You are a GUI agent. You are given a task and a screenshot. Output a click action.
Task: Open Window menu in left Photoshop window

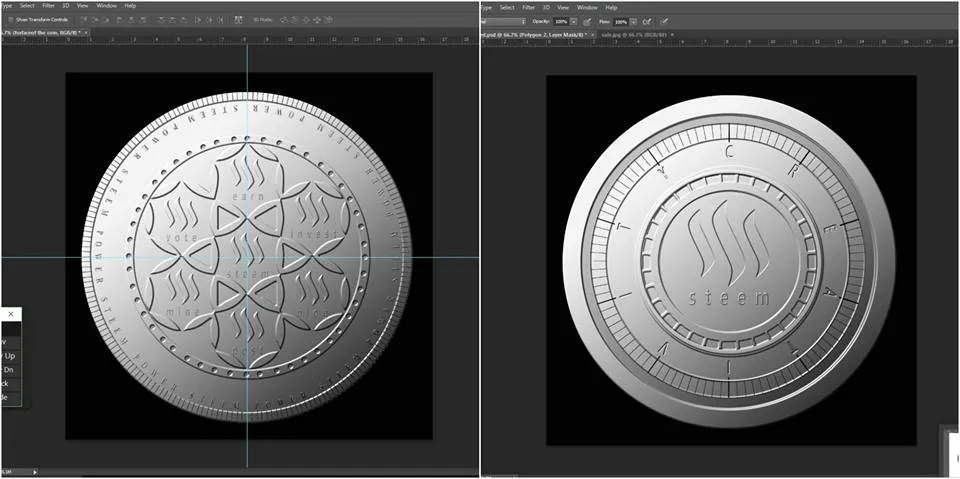tap(107, 6)
